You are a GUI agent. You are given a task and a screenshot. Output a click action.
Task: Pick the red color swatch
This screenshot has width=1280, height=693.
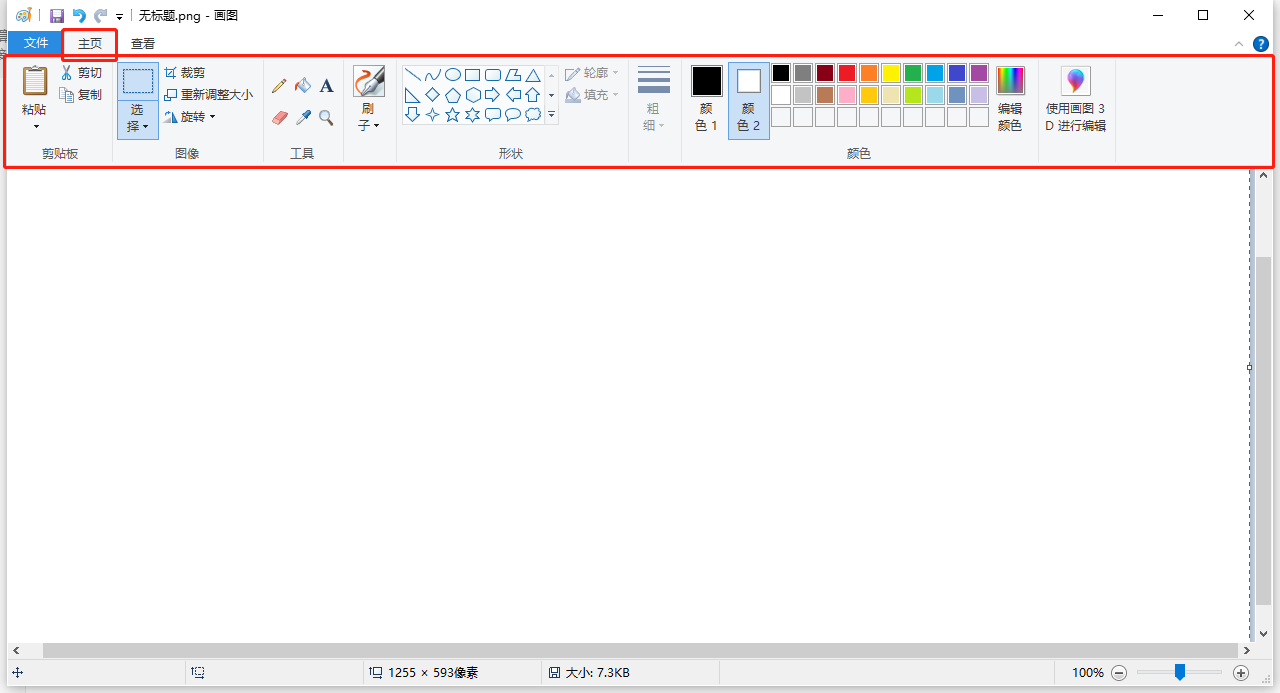847,73
